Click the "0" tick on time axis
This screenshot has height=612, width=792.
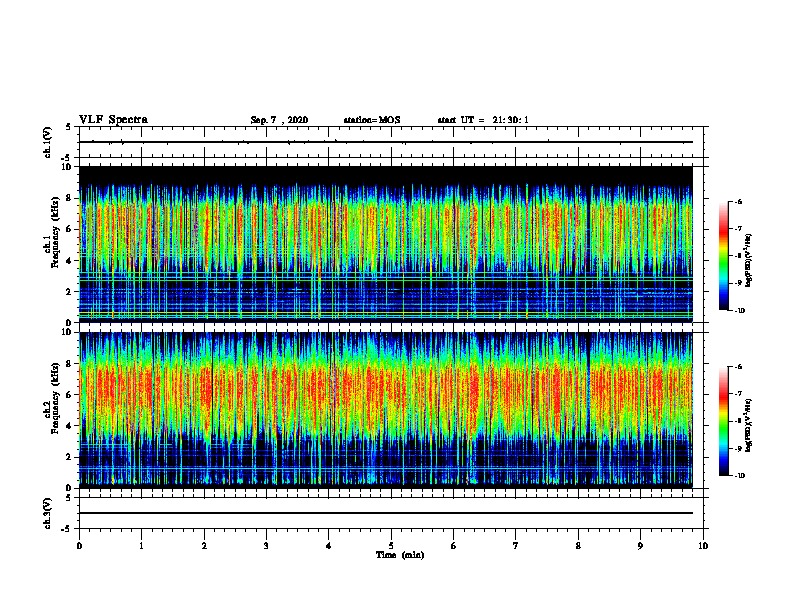click(x=79, y=546)
